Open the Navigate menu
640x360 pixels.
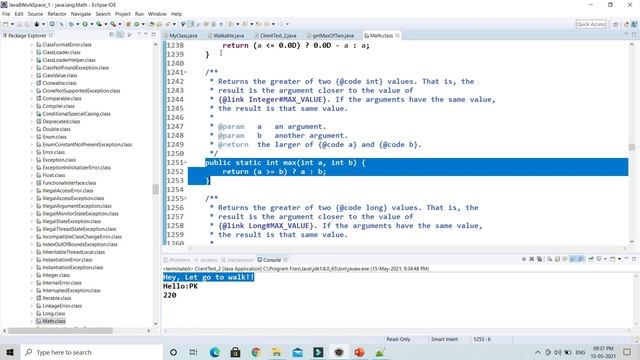(81, 14)
